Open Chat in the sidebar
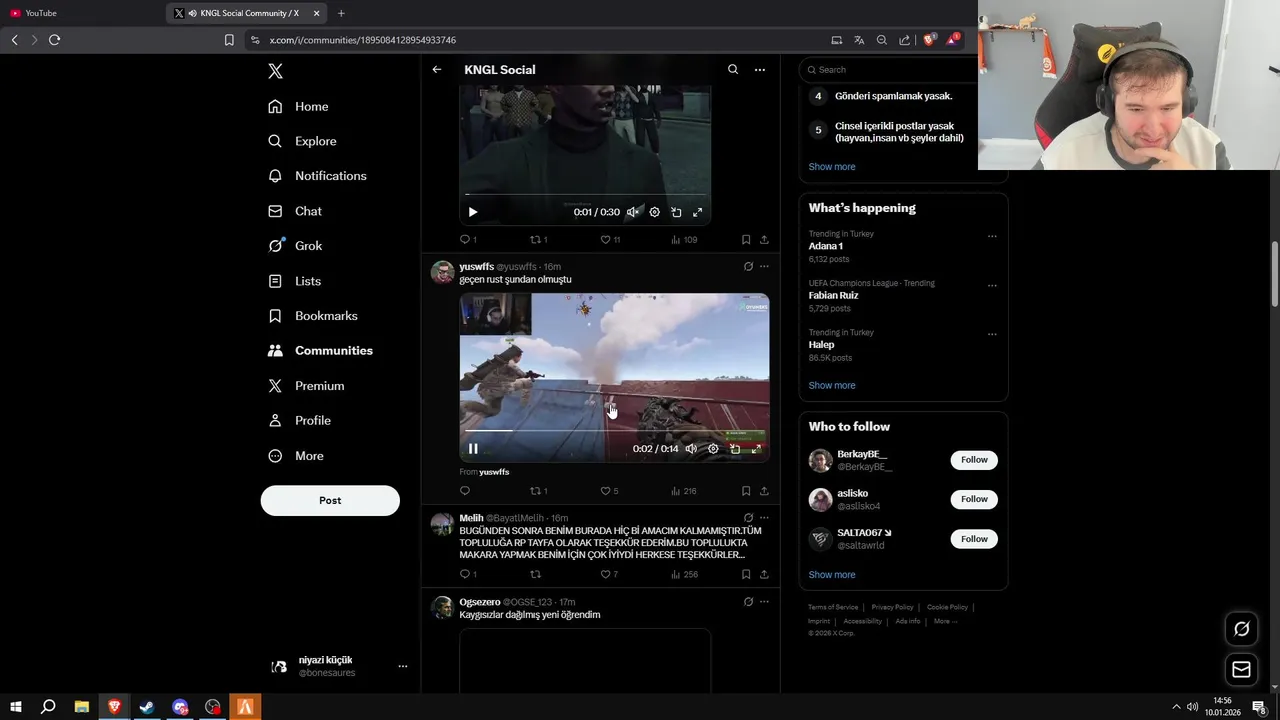The height and width of the screenshot is (720, 1280). pyautogui.click(x=295, y=211)
